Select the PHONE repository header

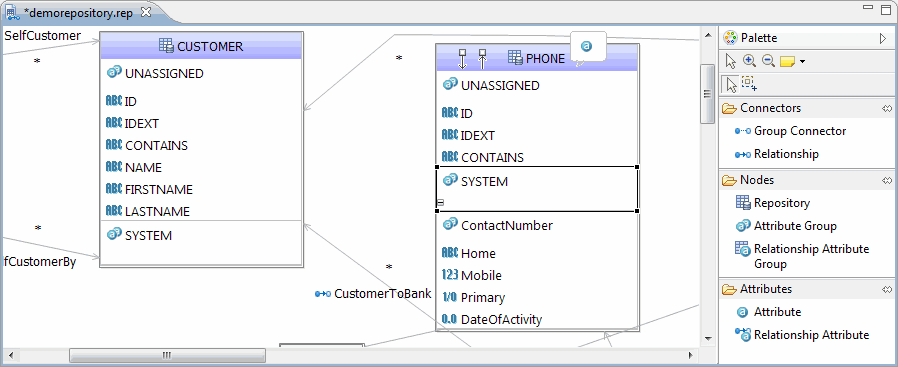[537, 58]
